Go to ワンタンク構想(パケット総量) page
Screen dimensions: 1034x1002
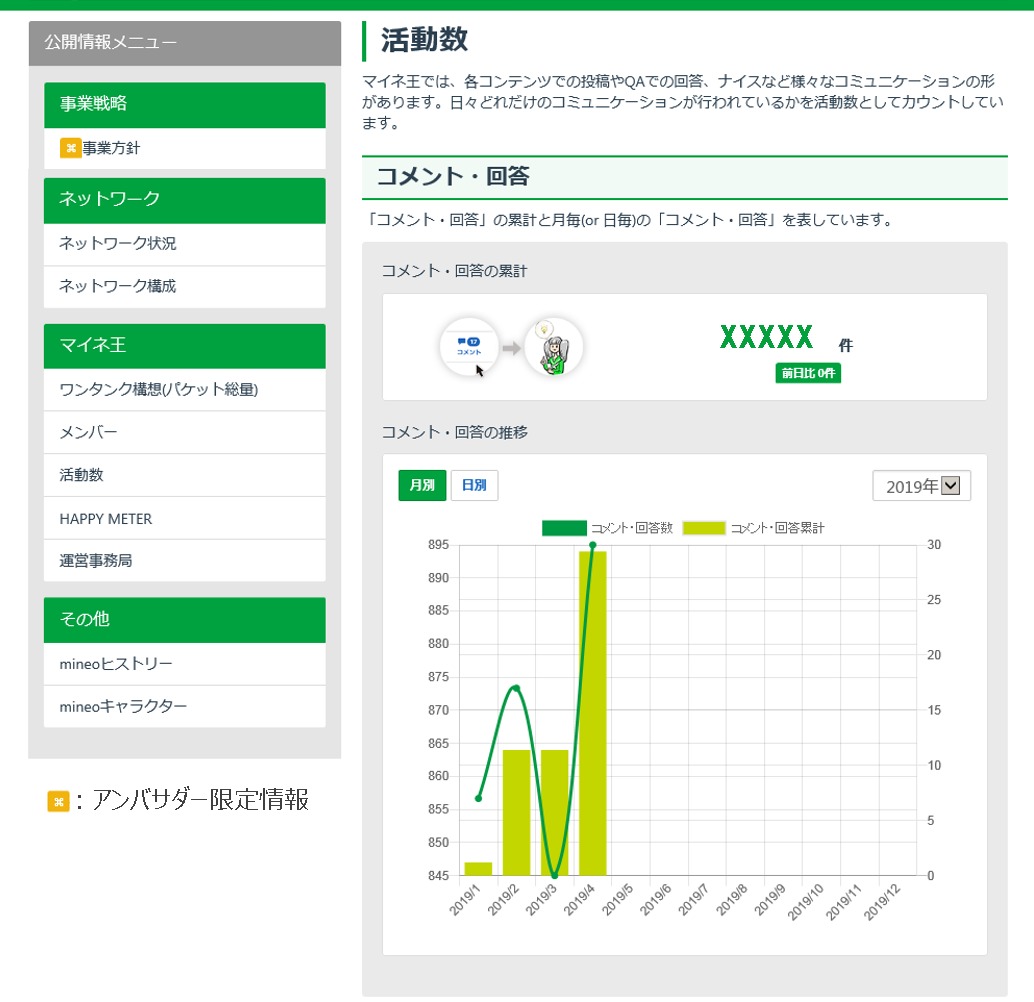[x=159, y=390]
